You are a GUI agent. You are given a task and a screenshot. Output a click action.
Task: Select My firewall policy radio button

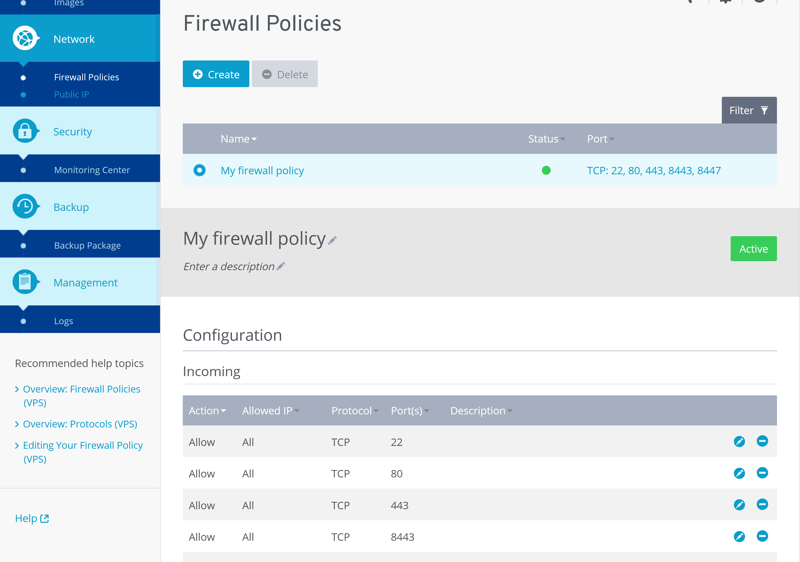[x=199, y=170]
